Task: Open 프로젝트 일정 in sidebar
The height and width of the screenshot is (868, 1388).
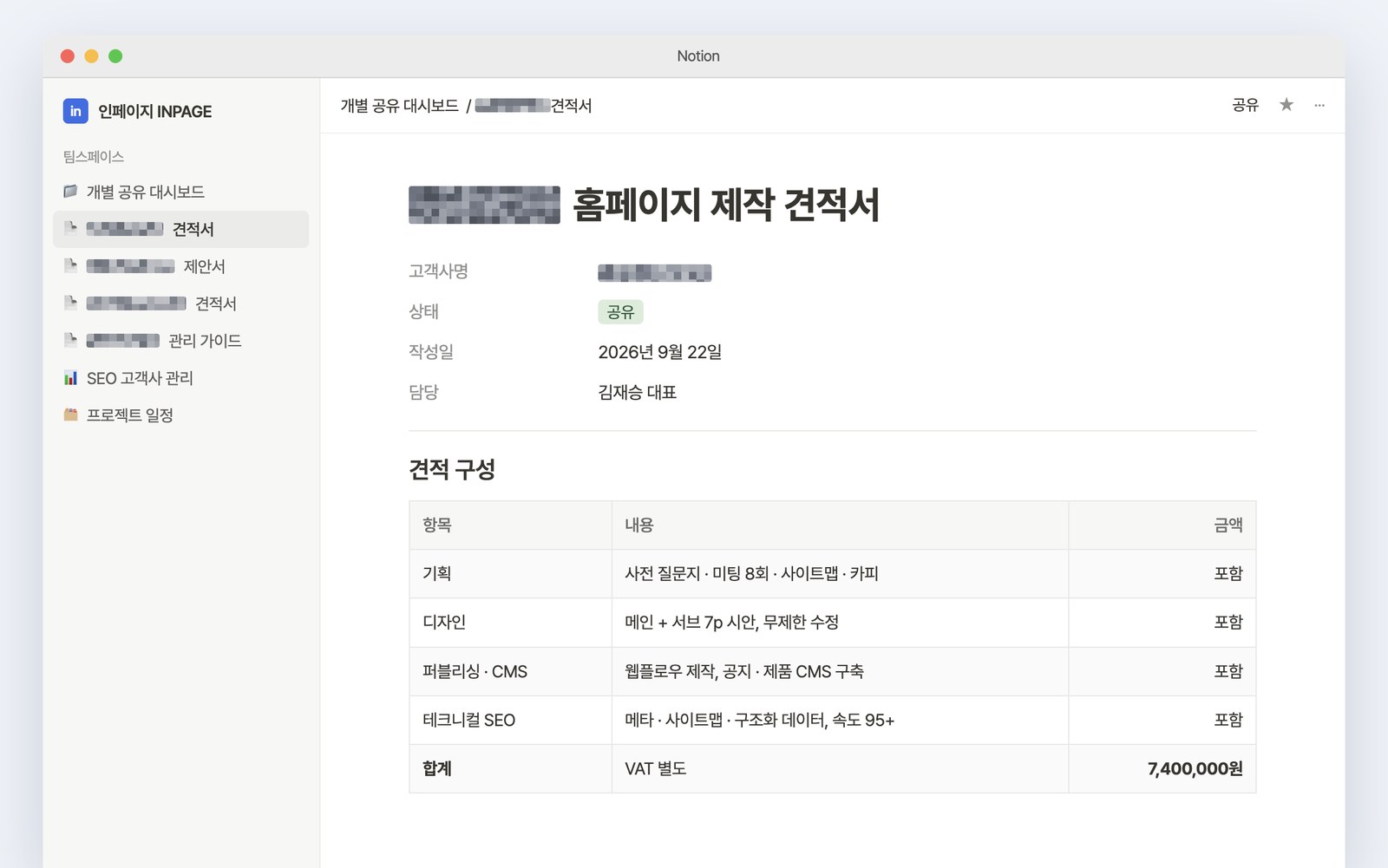Action: (180, 415)
